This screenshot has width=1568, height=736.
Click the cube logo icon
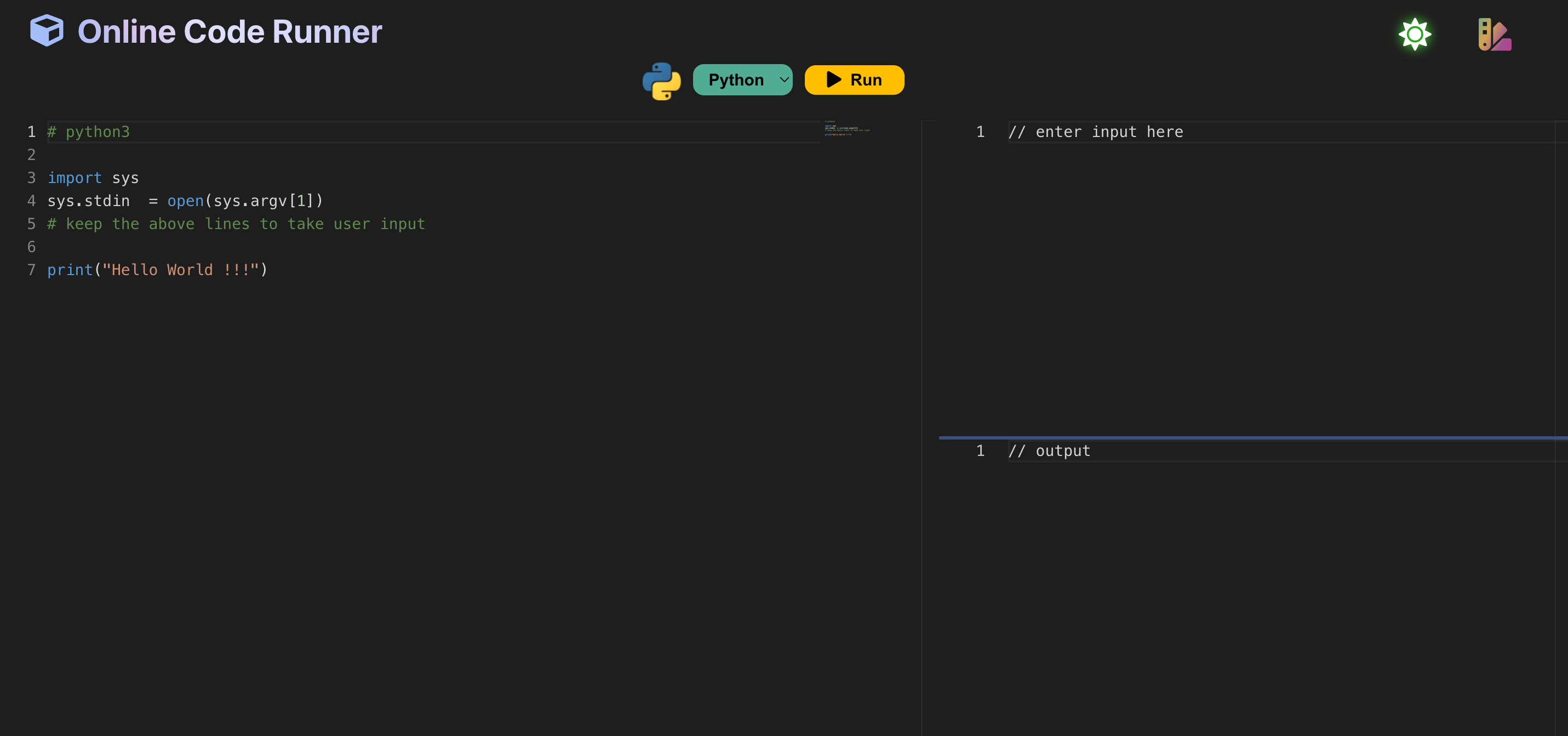(46, 31)
